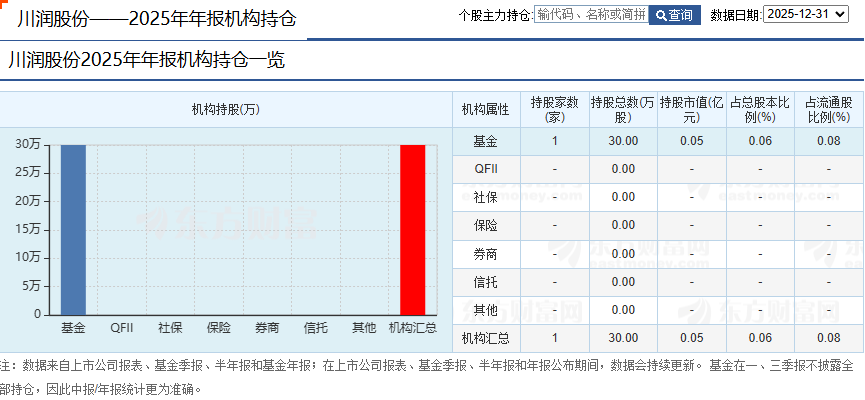Click the 查询 search button
The image size is (865, 400).
coord(675,15)
